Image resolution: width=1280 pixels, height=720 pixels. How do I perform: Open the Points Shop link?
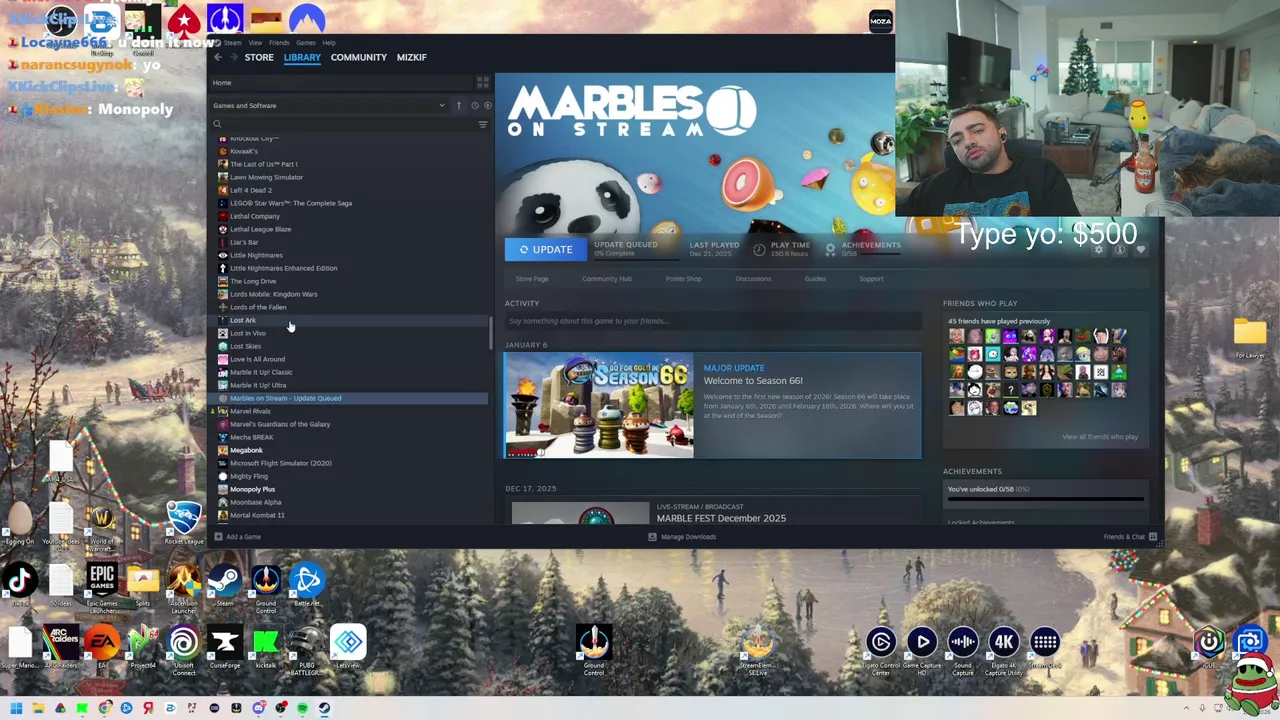tap(684, 279)
